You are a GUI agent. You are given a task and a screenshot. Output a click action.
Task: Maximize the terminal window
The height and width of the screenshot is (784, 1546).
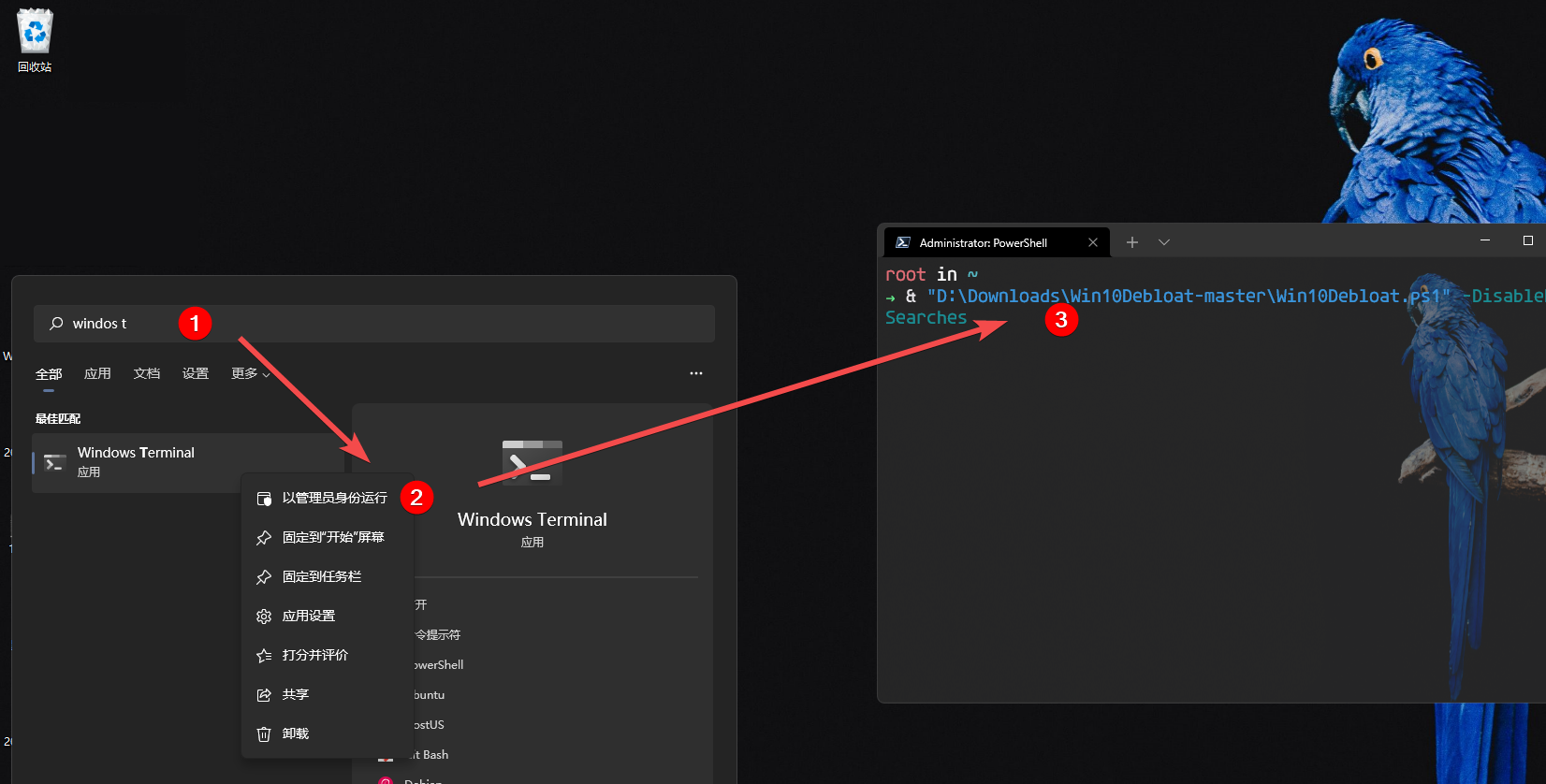(x=1528, y=241)
